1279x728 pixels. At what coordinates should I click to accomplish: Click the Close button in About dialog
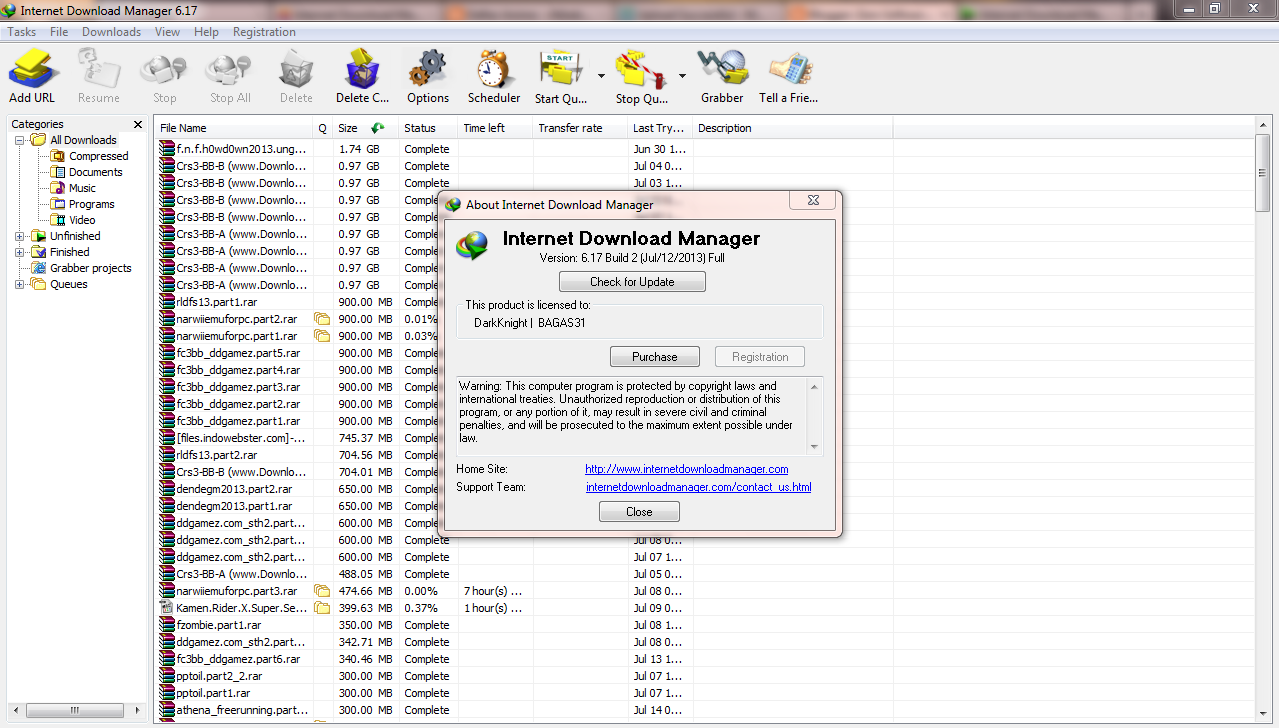[639, 512]
